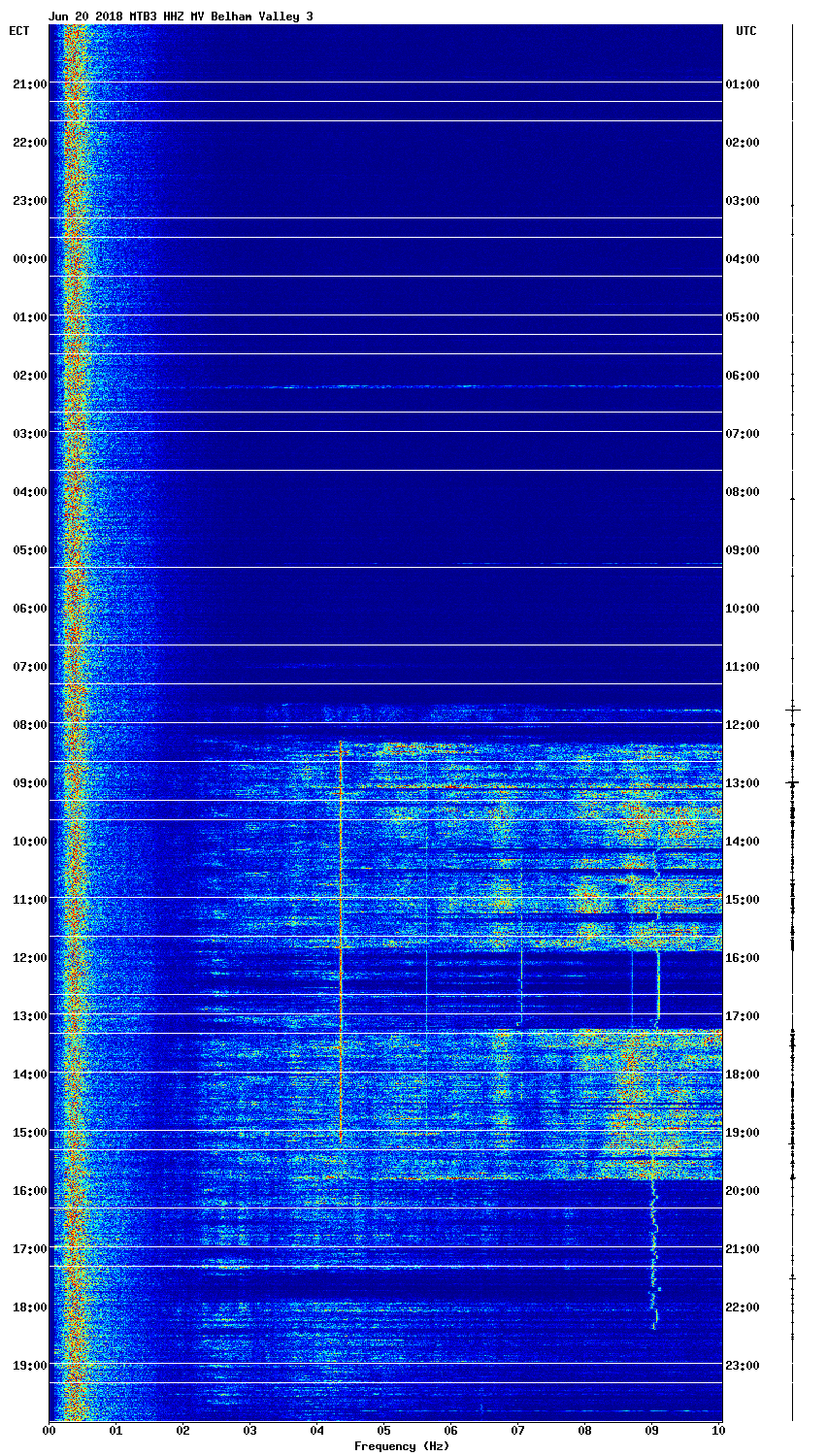Select the 22:00 tick on the ECT axis

29,143
